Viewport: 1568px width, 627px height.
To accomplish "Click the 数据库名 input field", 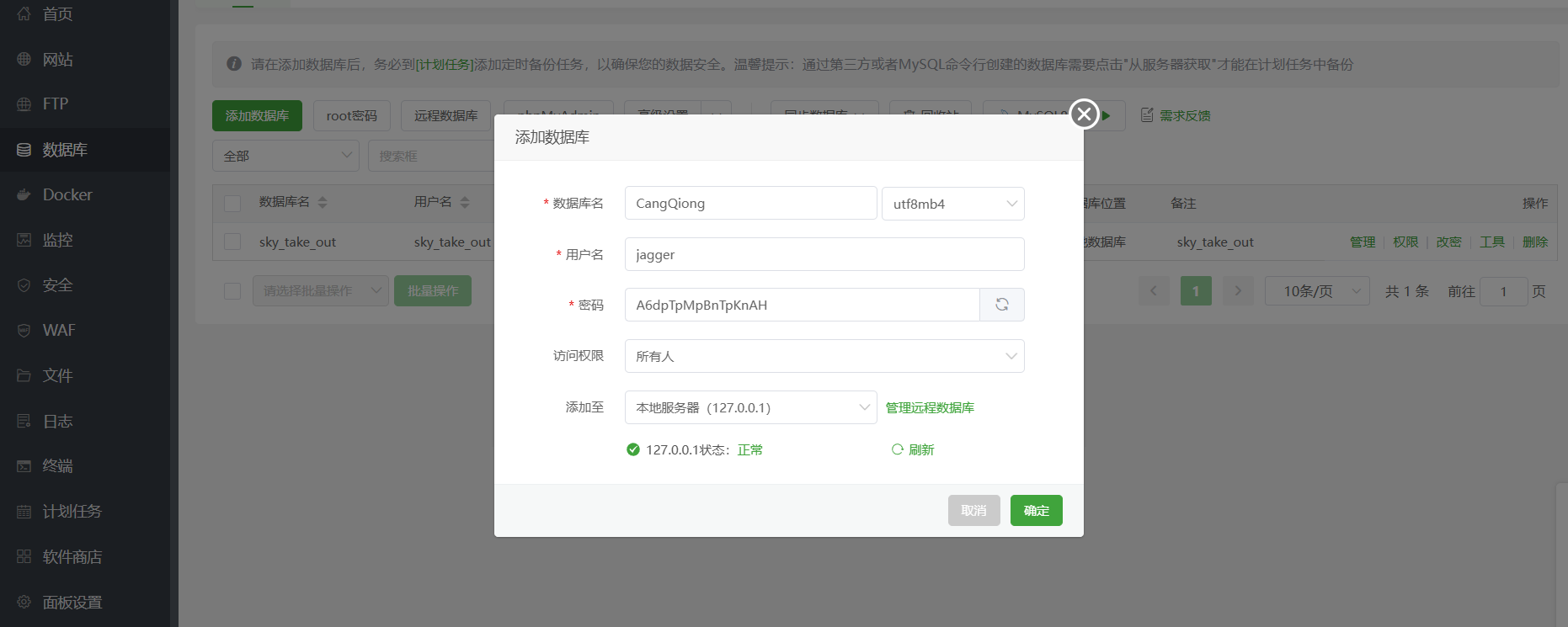I will click(x=751, y=203).
